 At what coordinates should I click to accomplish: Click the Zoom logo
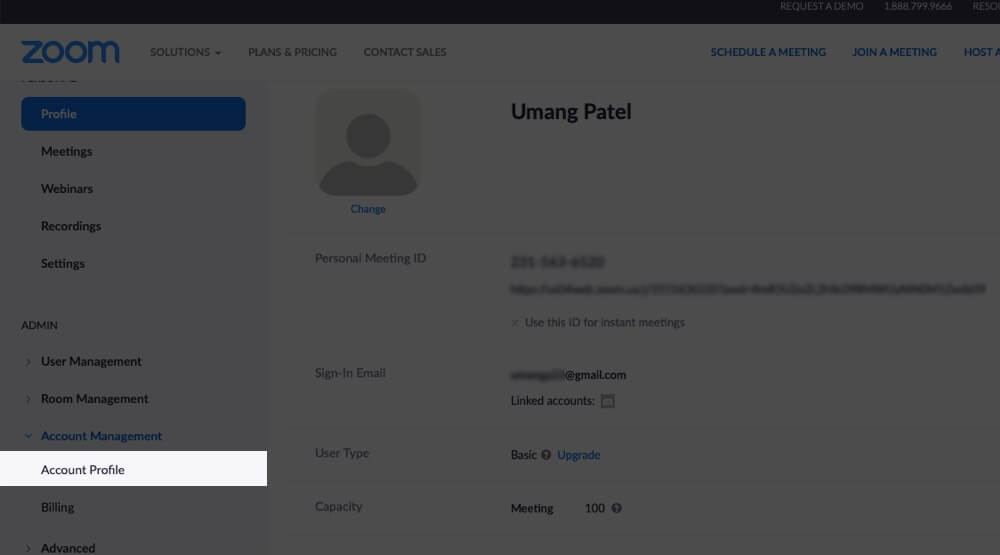click(x=70, y=52)
